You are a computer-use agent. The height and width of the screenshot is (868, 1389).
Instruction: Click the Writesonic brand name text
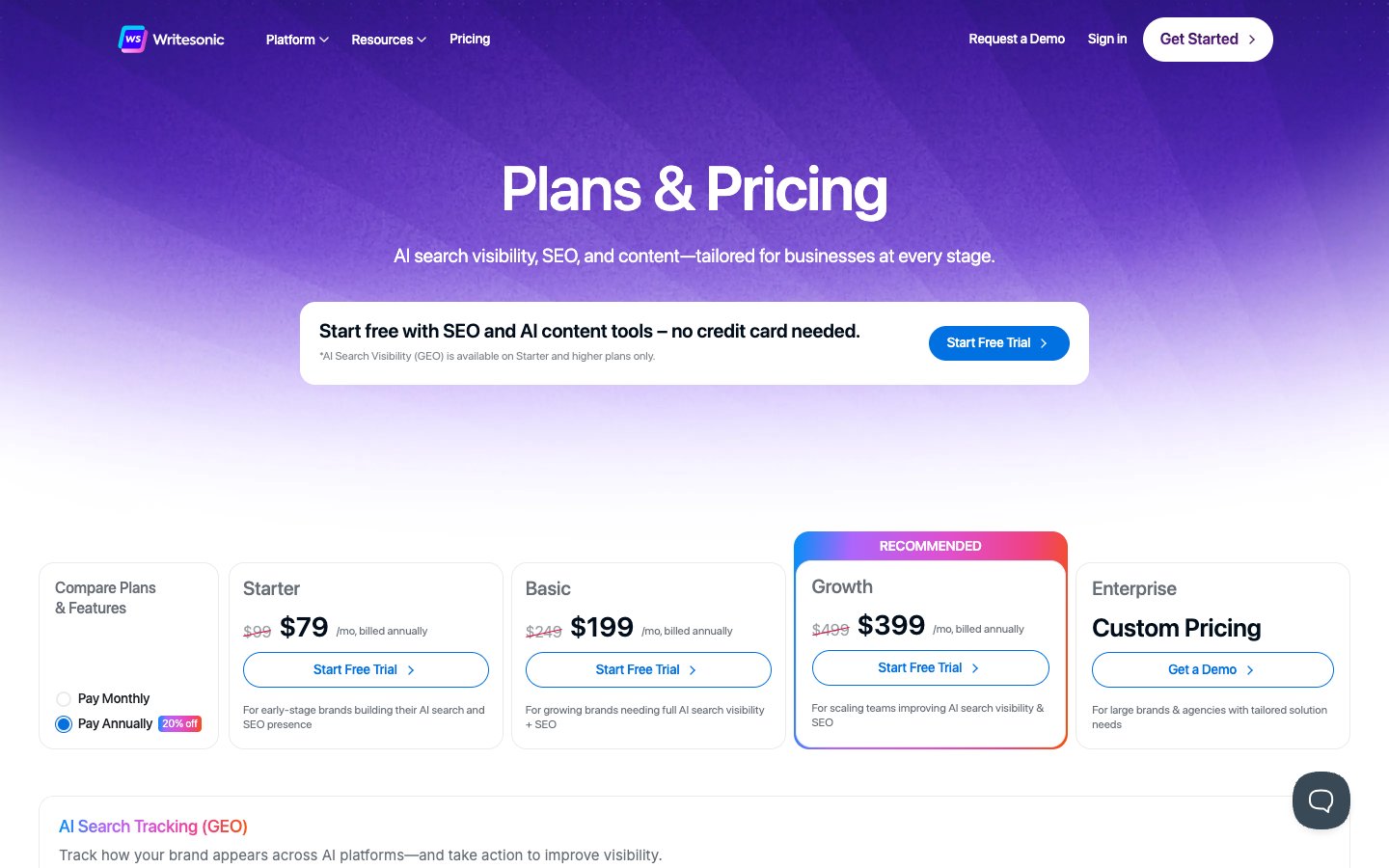[x=188, y=40]
